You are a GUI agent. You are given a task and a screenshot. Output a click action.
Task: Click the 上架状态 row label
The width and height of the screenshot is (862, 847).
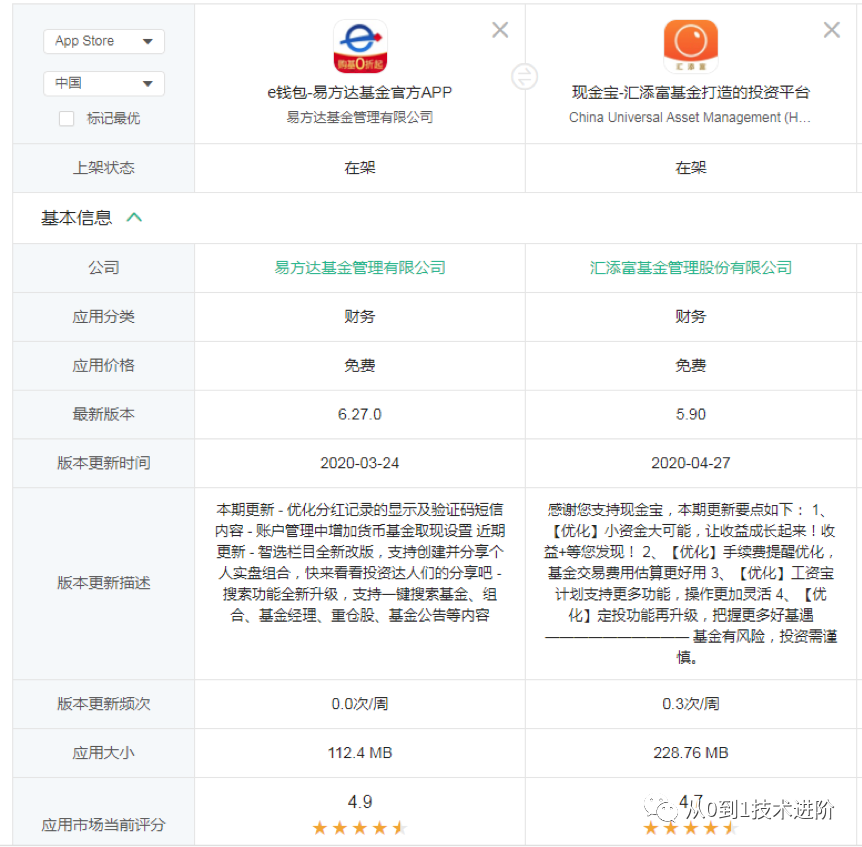pos(104,168)
